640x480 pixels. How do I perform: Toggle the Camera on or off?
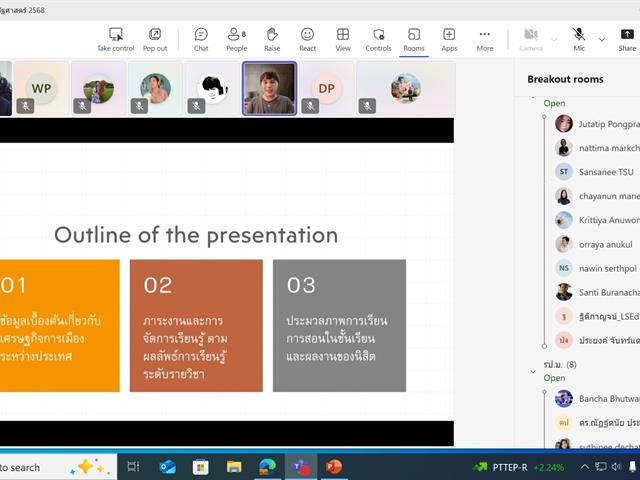point(531,39)
